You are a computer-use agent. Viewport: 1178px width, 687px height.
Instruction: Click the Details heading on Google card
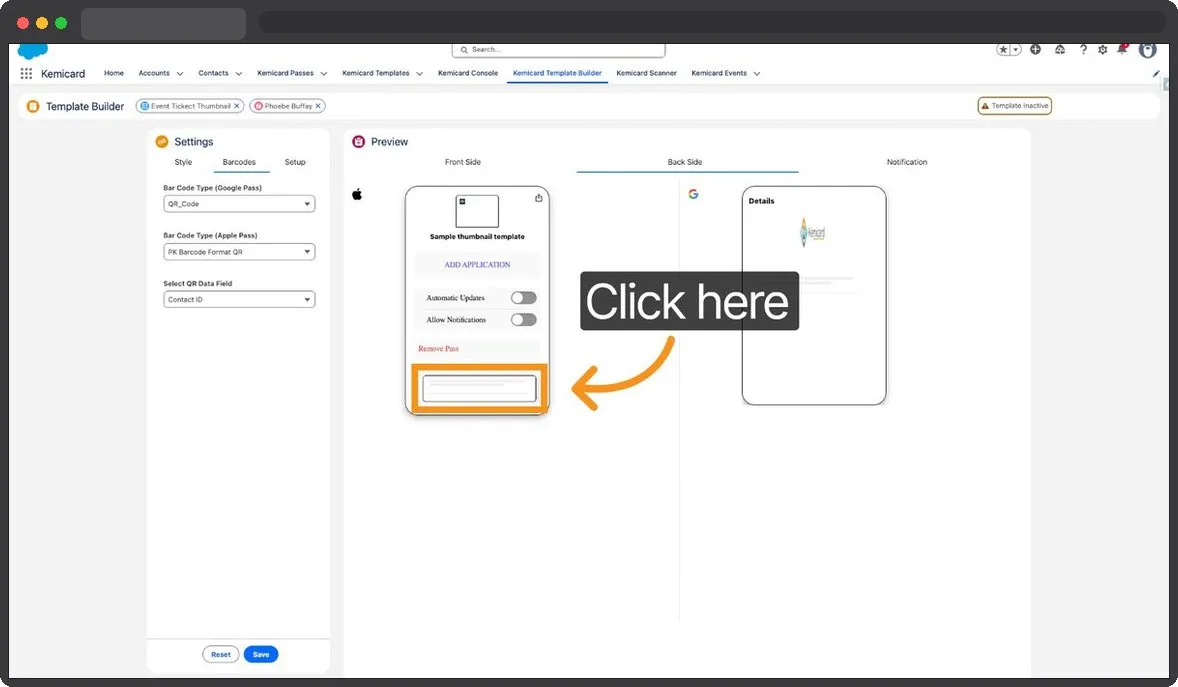pyautogui.click(x=761, y=201)
